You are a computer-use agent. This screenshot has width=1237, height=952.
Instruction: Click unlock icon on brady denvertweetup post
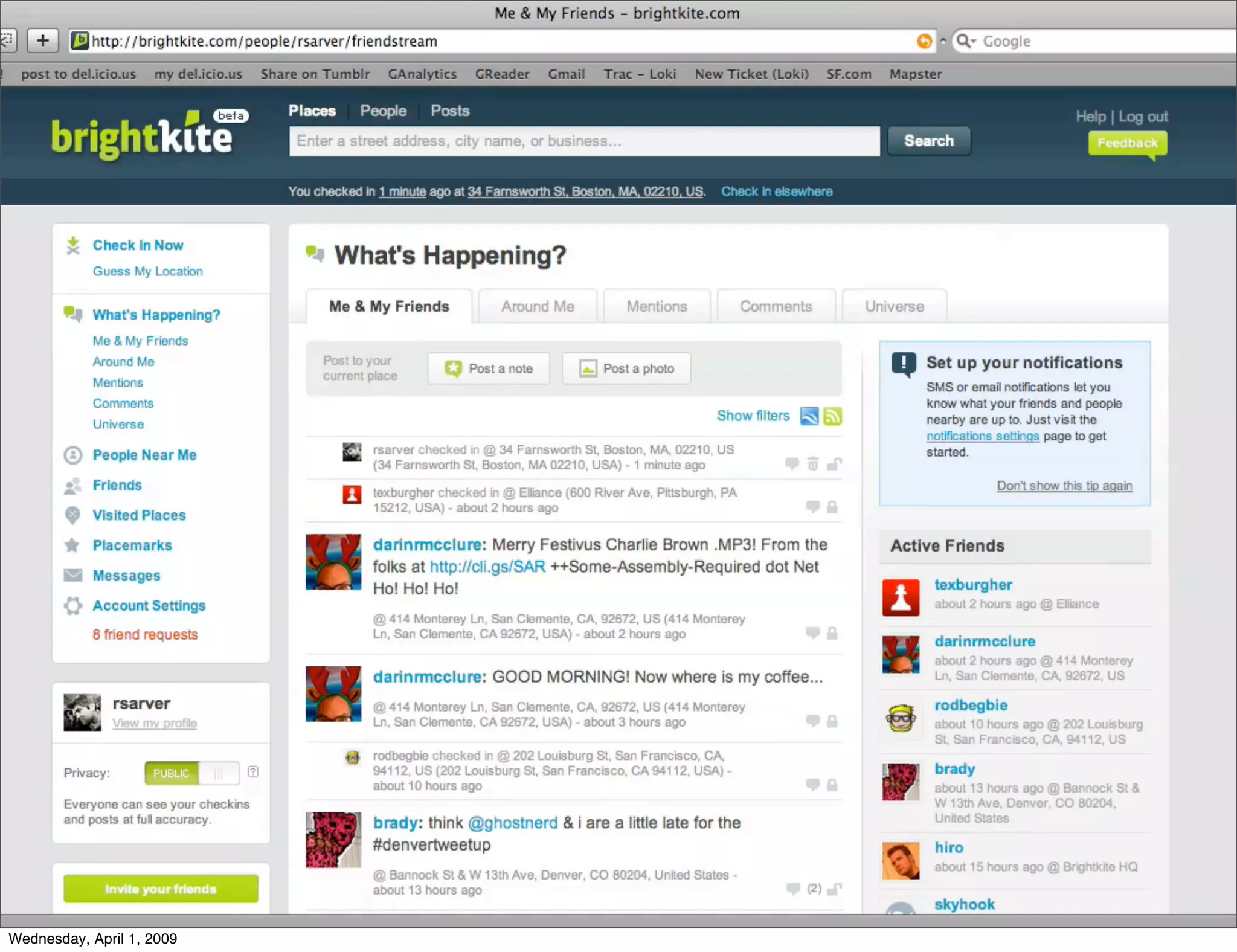(834, 889)
